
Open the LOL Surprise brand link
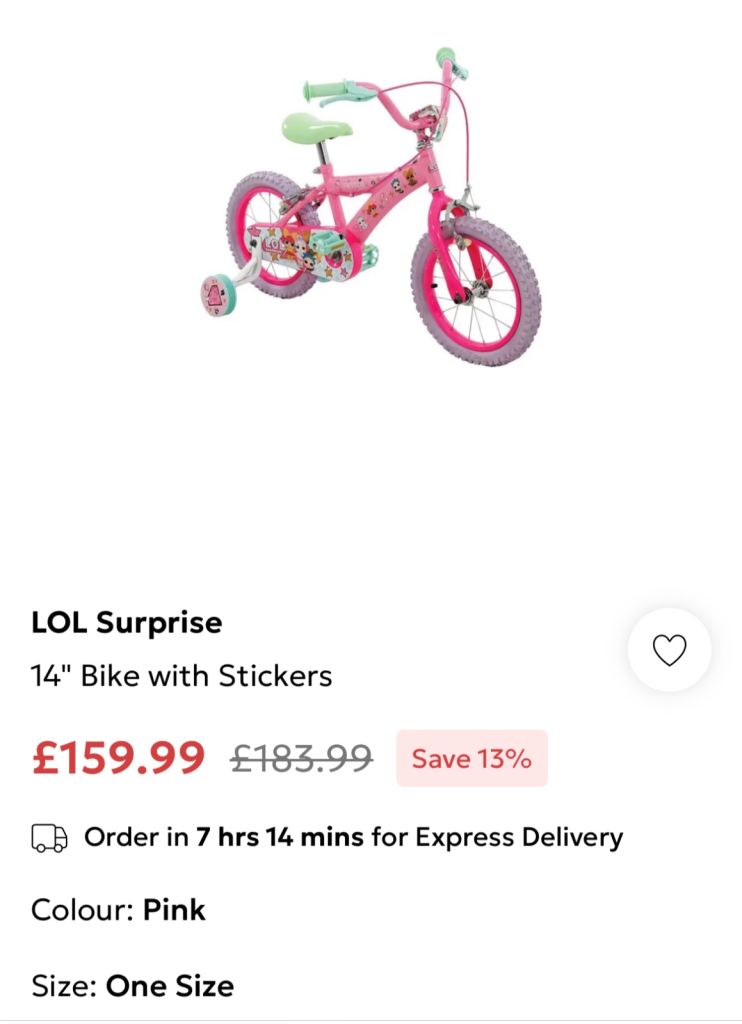coord(127,623)
